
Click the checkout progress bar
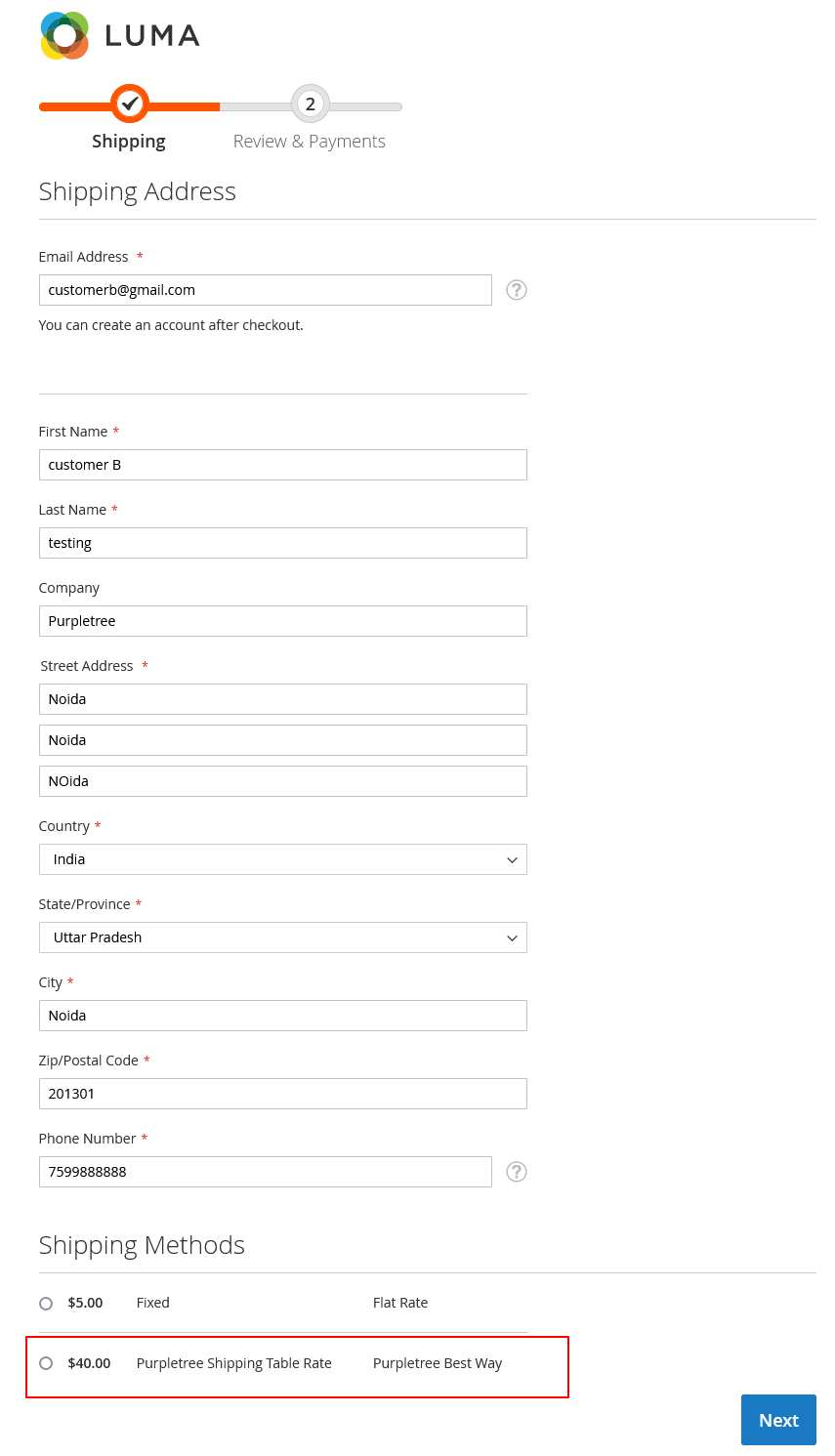(x=221, y=106)
